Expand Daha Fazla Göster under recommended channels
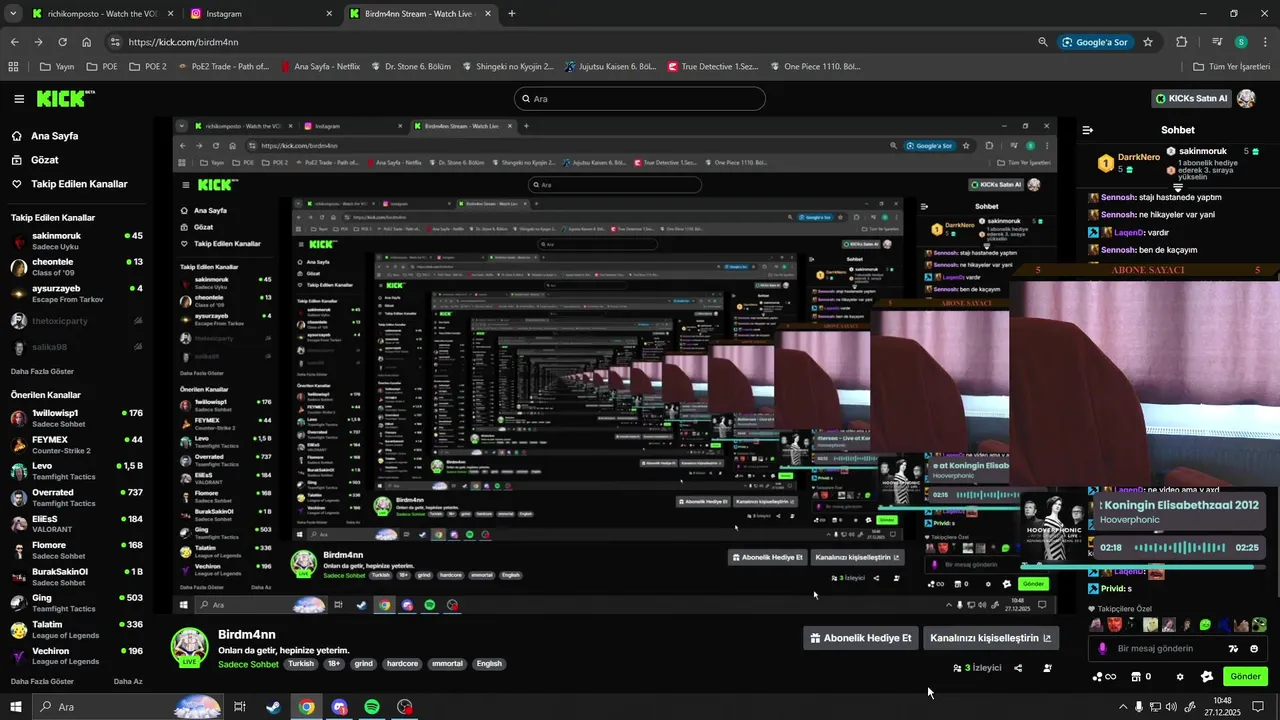 pyautogui.click(x=42, y=681)
